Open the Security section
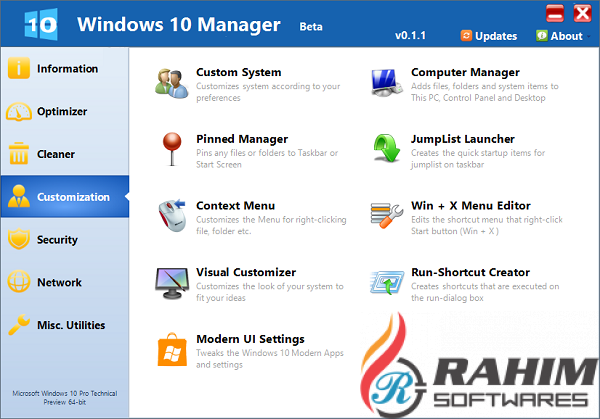Viewport: 600px width, 419px height. point(65,240)
